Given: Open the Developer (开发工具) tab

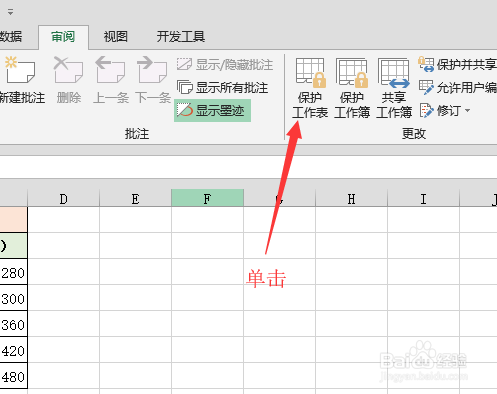Looking at the screenshot, I should pyautogui.click(x=181, y=37).
